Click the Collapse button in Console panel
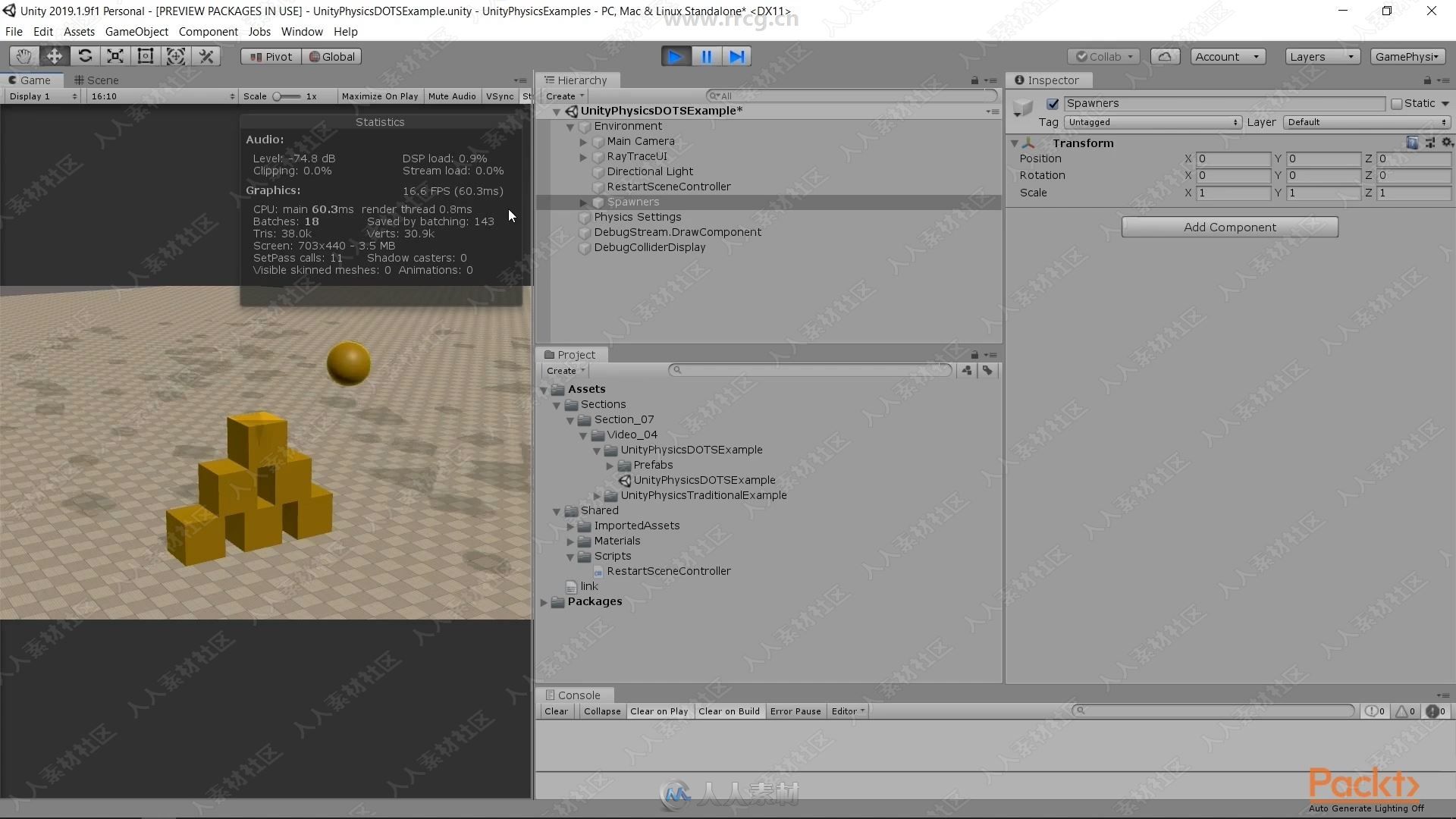Viewport: 1456px width, 819px height. (601, 710)
